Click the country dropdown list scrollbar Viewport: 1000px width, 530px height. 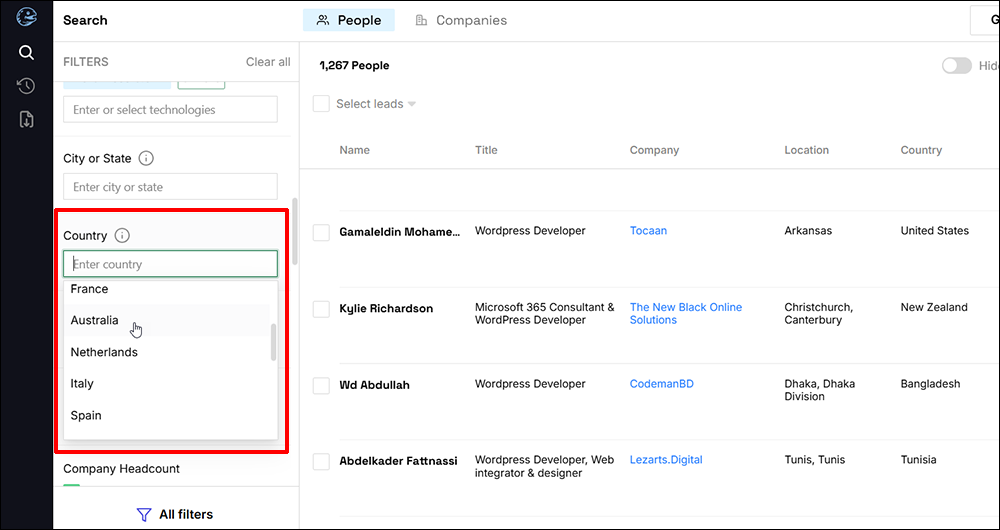coord(273,343)
